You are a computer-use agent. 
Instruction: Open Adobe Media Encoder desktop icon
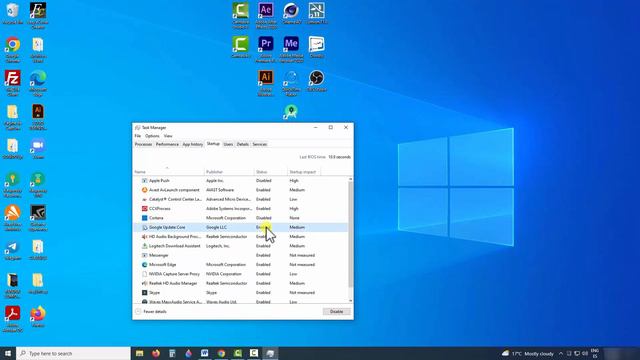(x=291, y=49)
